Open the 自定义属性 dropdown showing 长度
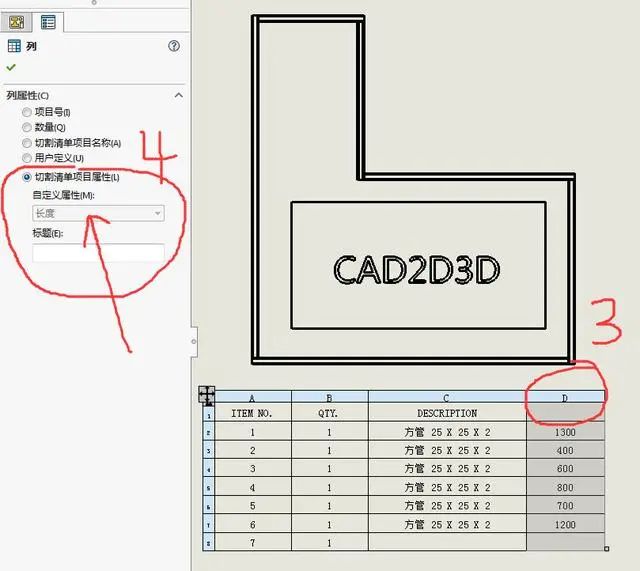The height and width of the screenshot is (571, 640). (98, 213)
